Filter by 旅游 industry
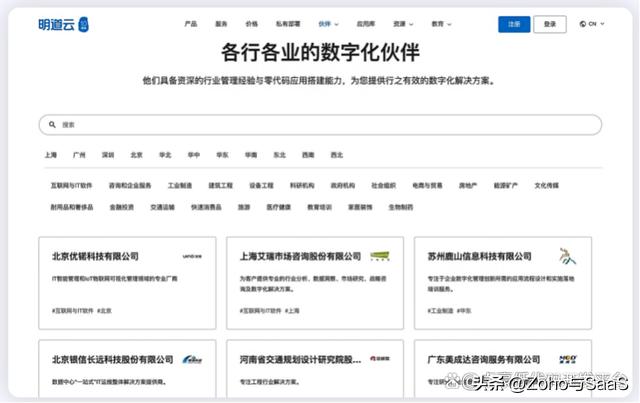Image resolution: width=640 pixels, height=403 pixels. point(244,207)
